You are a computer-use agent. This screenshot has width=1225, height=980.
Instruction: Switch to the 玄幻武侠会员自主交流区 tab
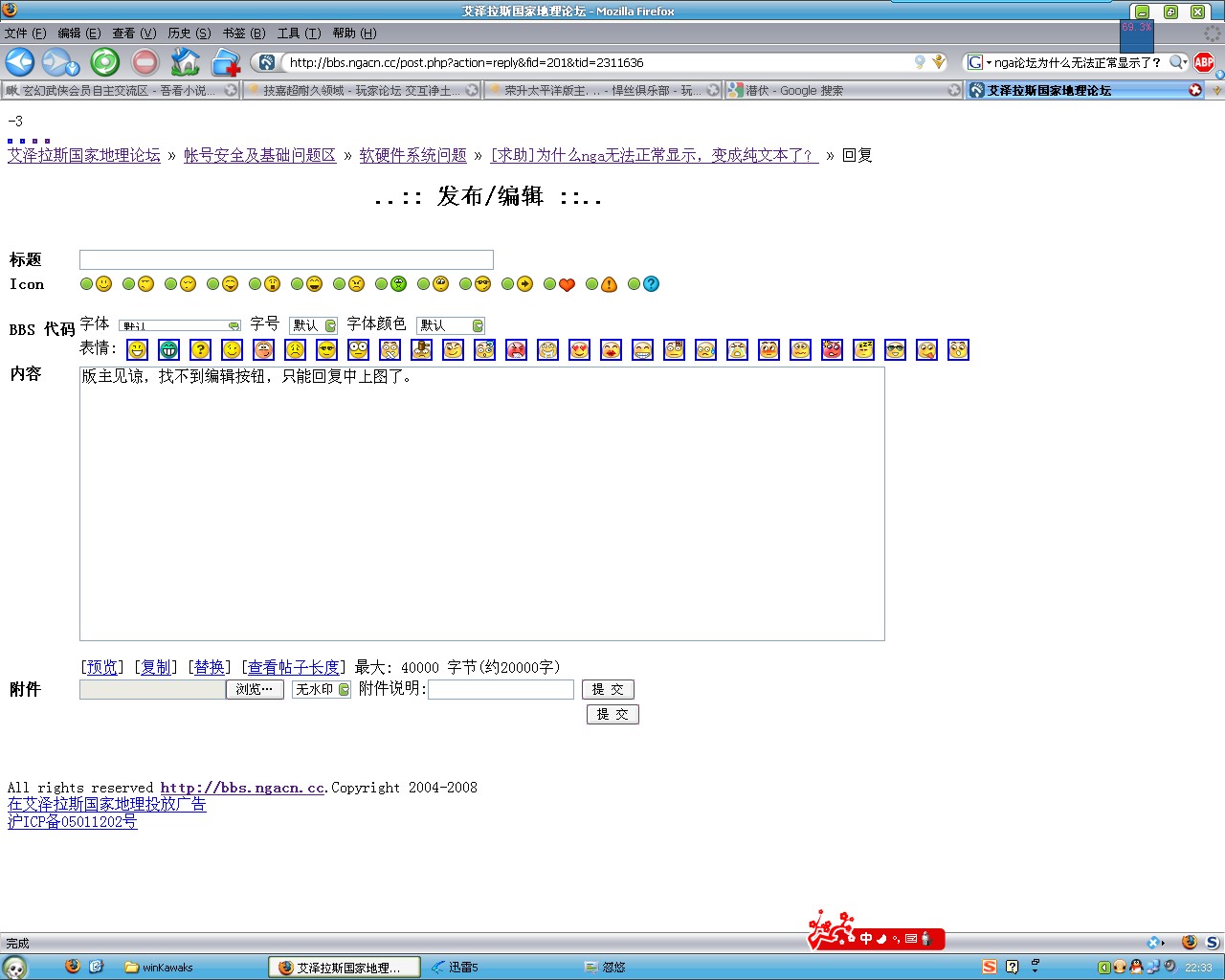[121, 90]
